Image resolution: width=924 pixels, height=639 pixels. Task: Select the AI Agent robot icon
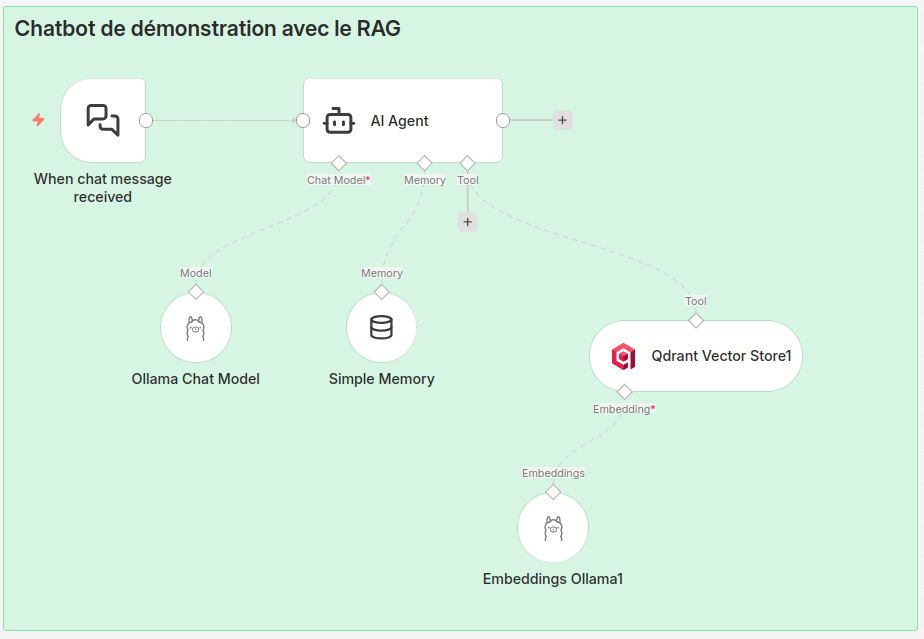click(339, 120)
